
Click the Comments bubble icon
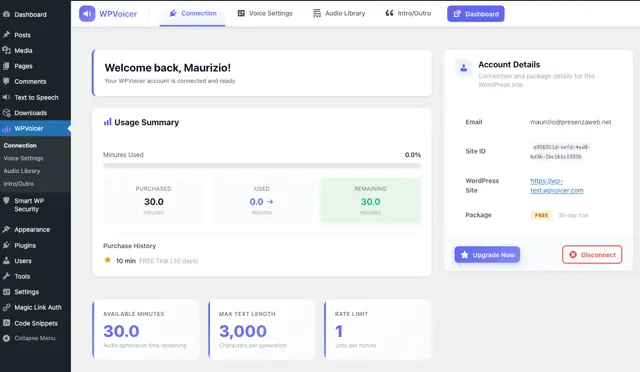point(7,81)
